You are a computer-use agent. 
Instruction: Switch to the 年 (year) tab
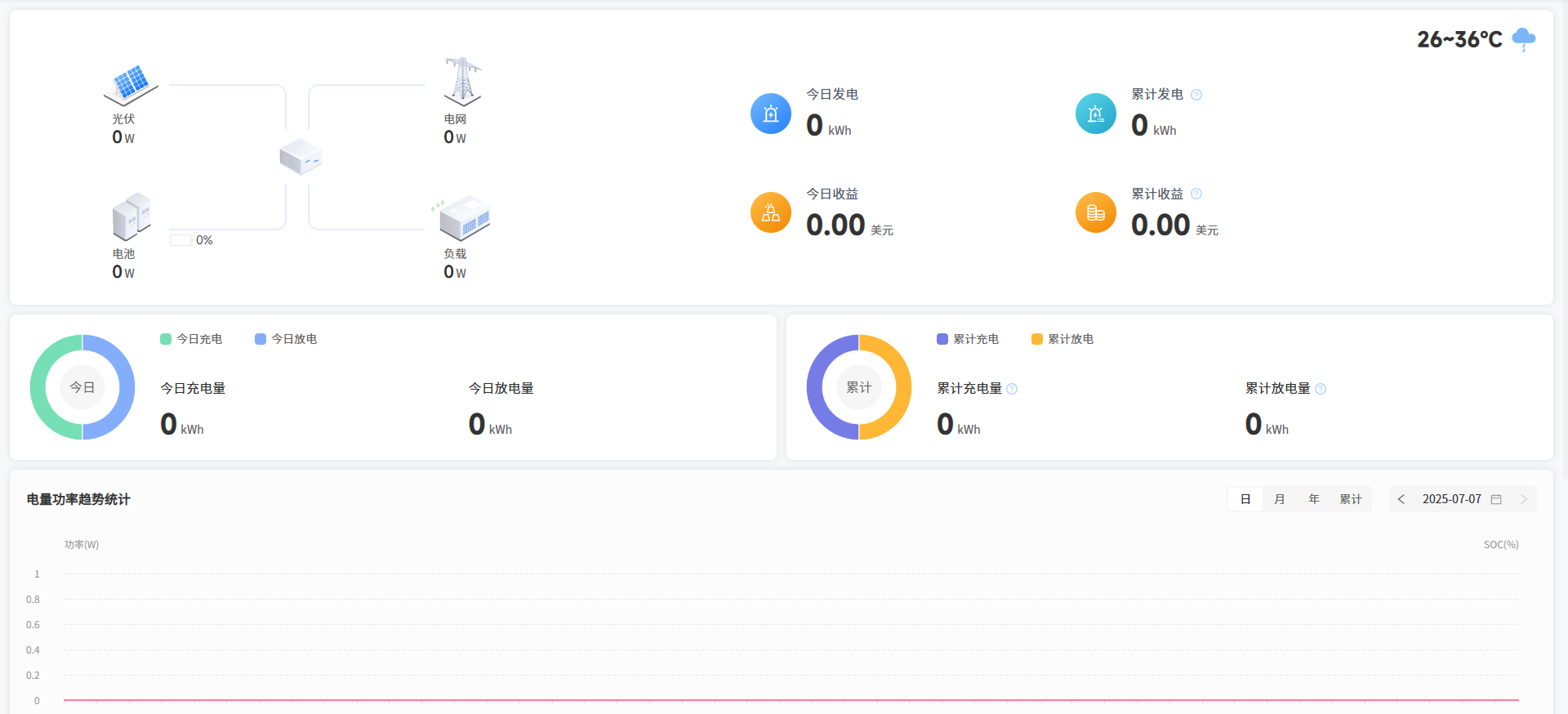tap(1314, 499)
